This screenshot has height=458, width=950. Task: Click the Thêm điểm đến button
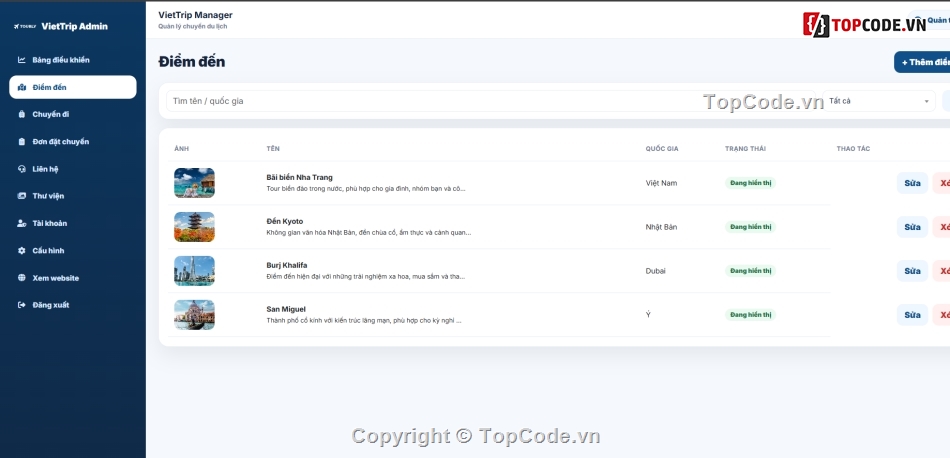(922, 62)
